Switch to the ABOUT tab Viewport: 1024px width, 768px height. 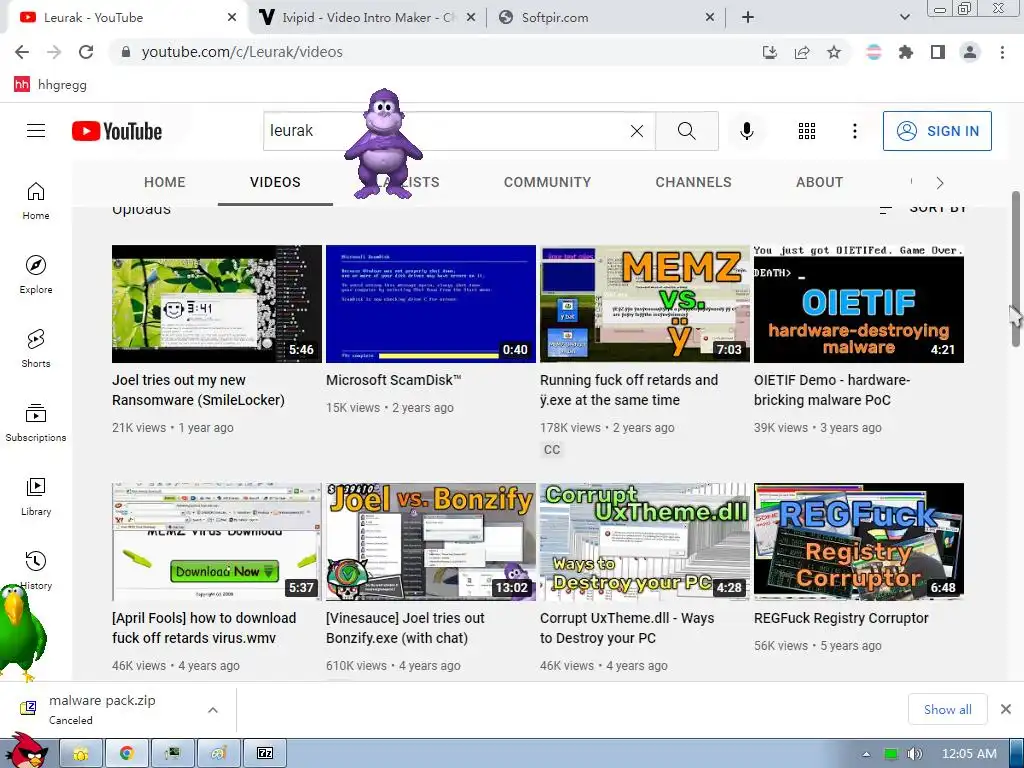point(819,182)
